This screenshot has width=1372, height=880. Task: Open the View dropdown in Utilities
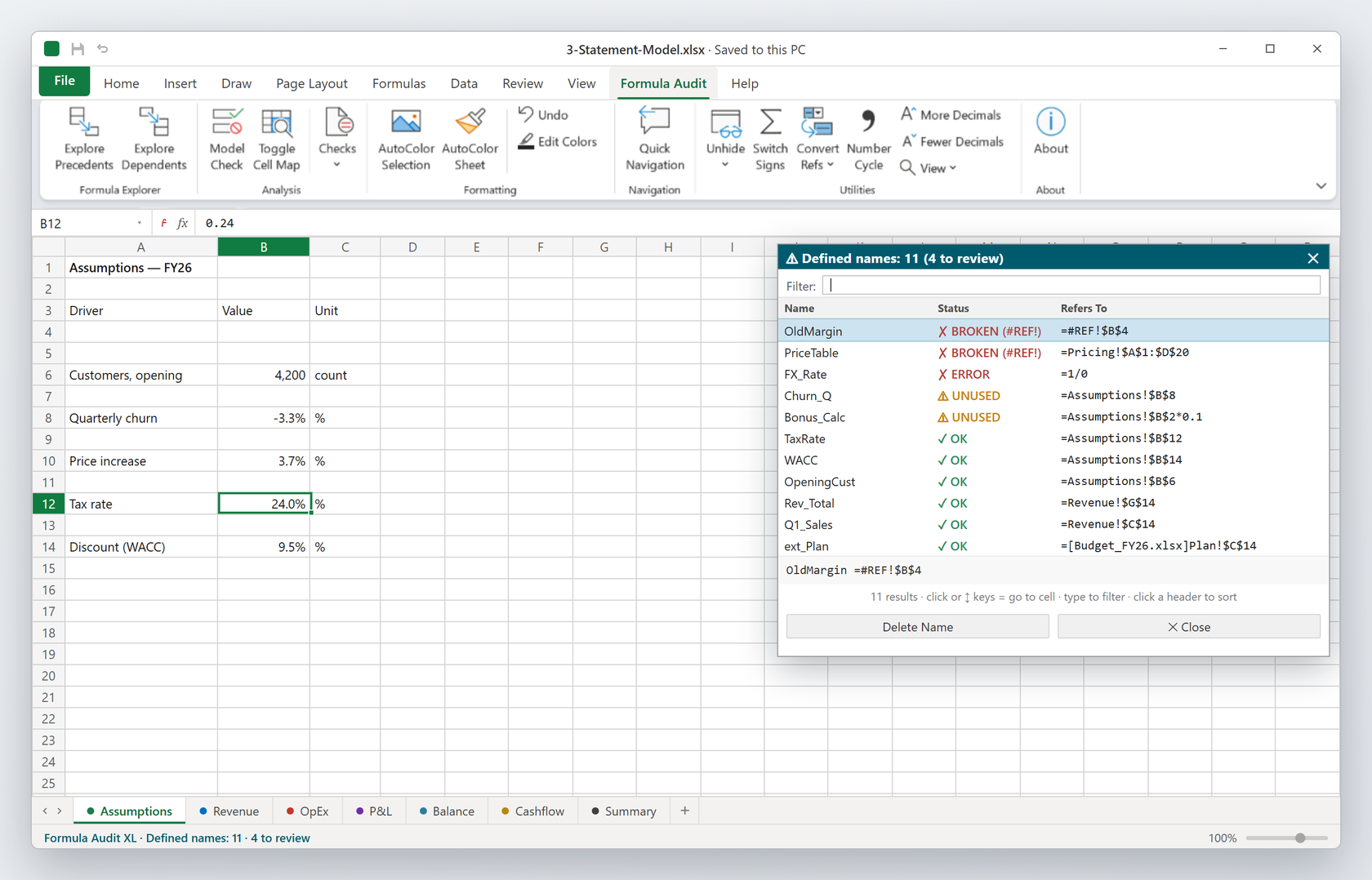[928, 167]
